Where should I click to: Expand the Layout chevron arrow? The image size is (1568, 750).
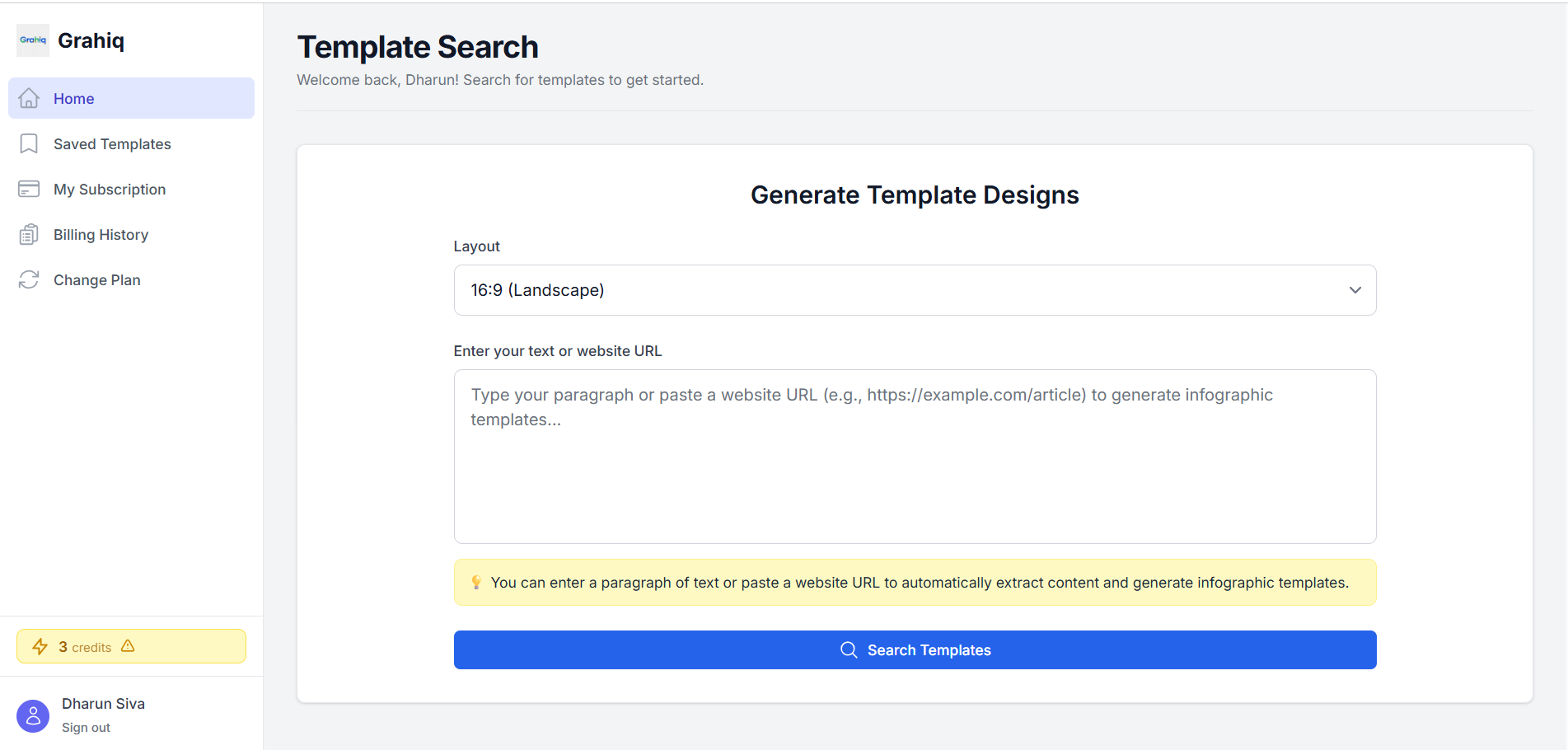(1355, 290)
